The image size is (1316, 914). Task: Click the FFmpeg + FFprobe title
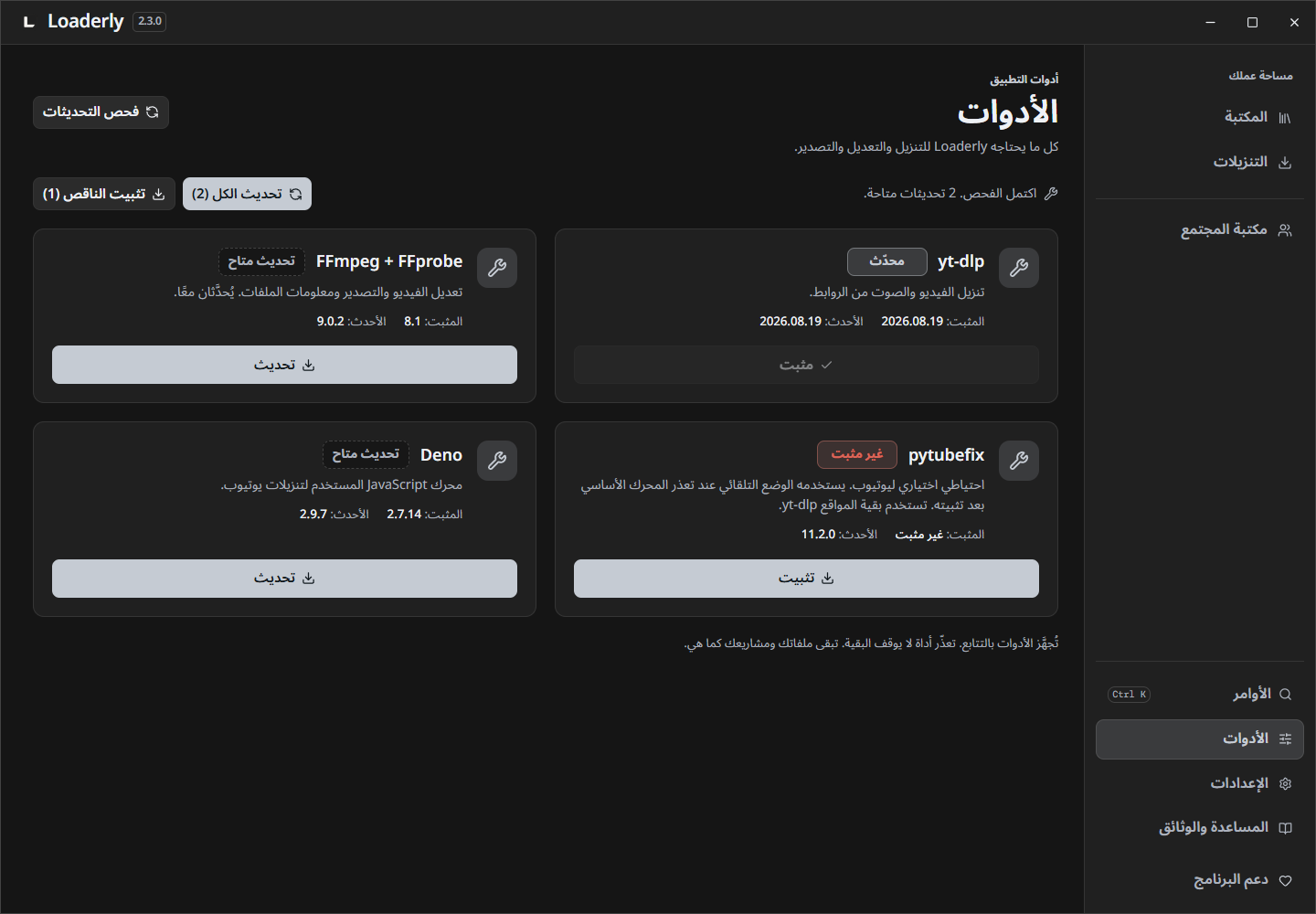point(389,261)
